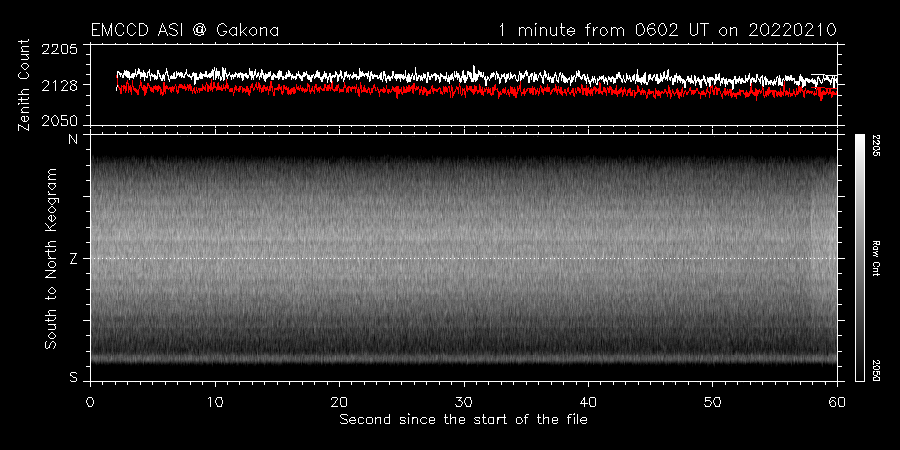Viewport: 900px width, 450px height.
Task: Click the 2205 label atop the colorbar
Action: (875, 147)
